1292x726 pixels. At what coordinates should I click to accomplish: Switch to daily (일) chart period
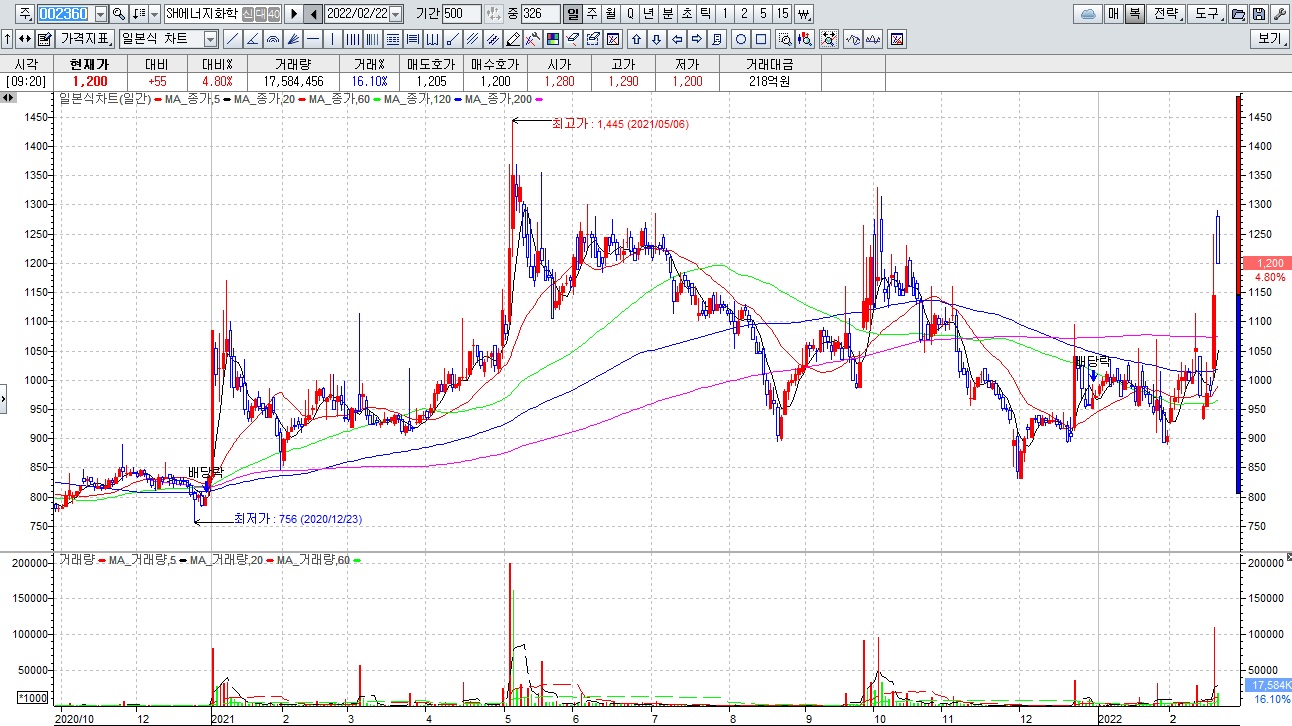click(572, 14)
